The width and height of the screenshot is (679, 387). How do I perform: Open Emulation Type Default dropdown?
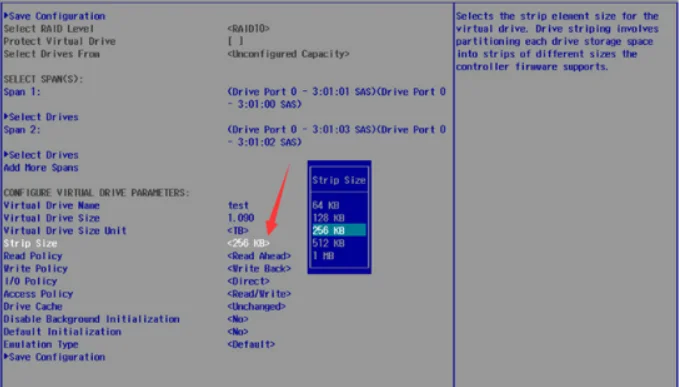click(251, 345)
